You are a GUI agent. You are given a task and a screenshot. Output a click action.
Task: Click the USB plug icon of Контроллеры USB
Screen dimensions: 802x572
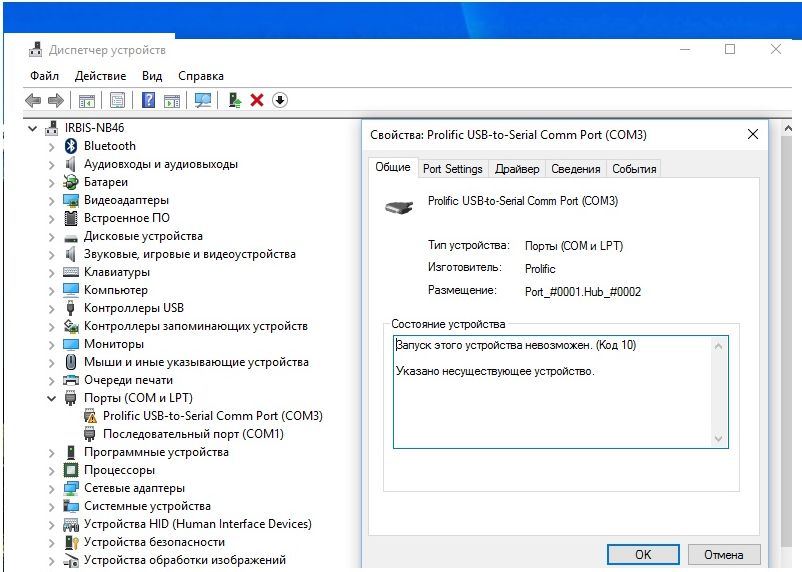(71, 307)
